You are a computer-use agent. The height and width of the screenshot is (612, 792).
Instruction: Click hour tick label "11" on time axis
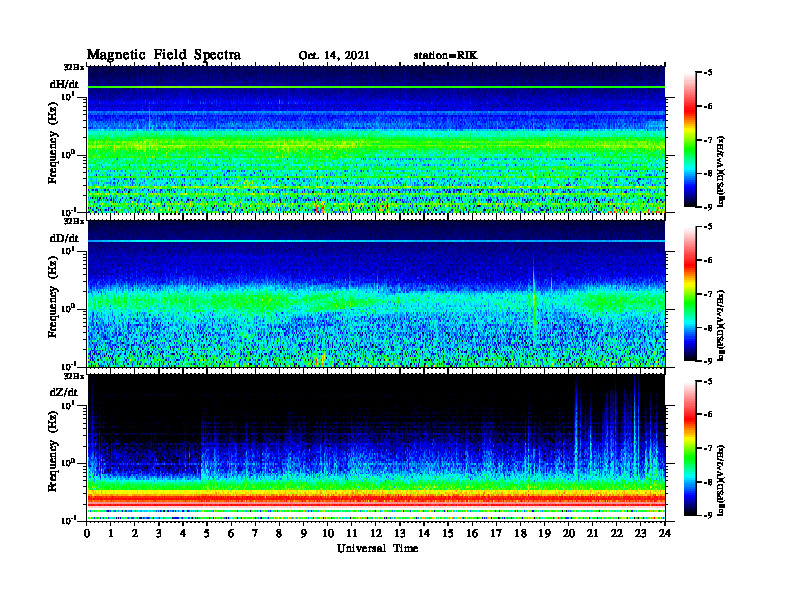(x=352, y=533)
